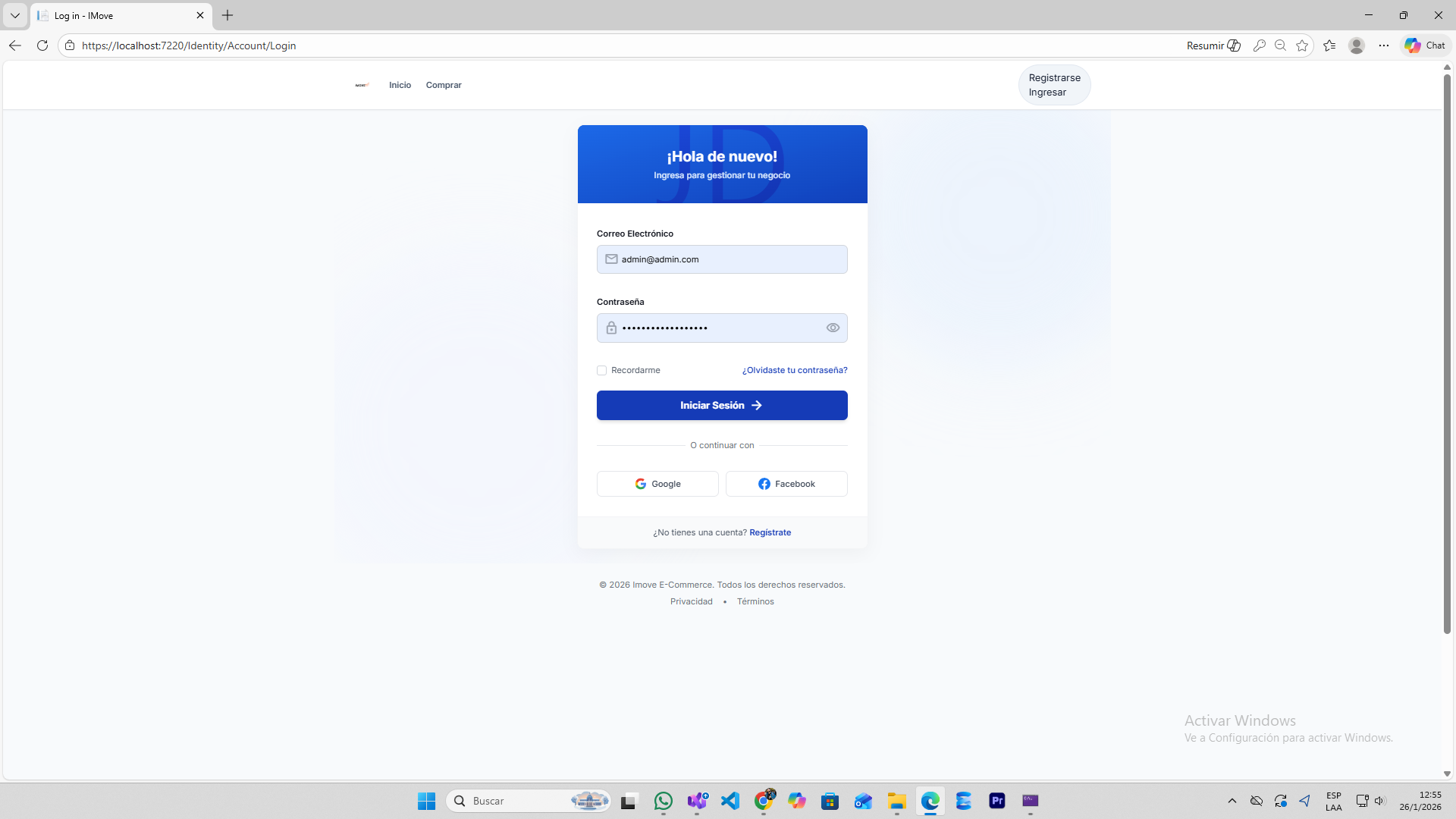Click the browser zoom magnifier icon
The width and height of the screenshot is (1456, 819).
[1280, 45]
